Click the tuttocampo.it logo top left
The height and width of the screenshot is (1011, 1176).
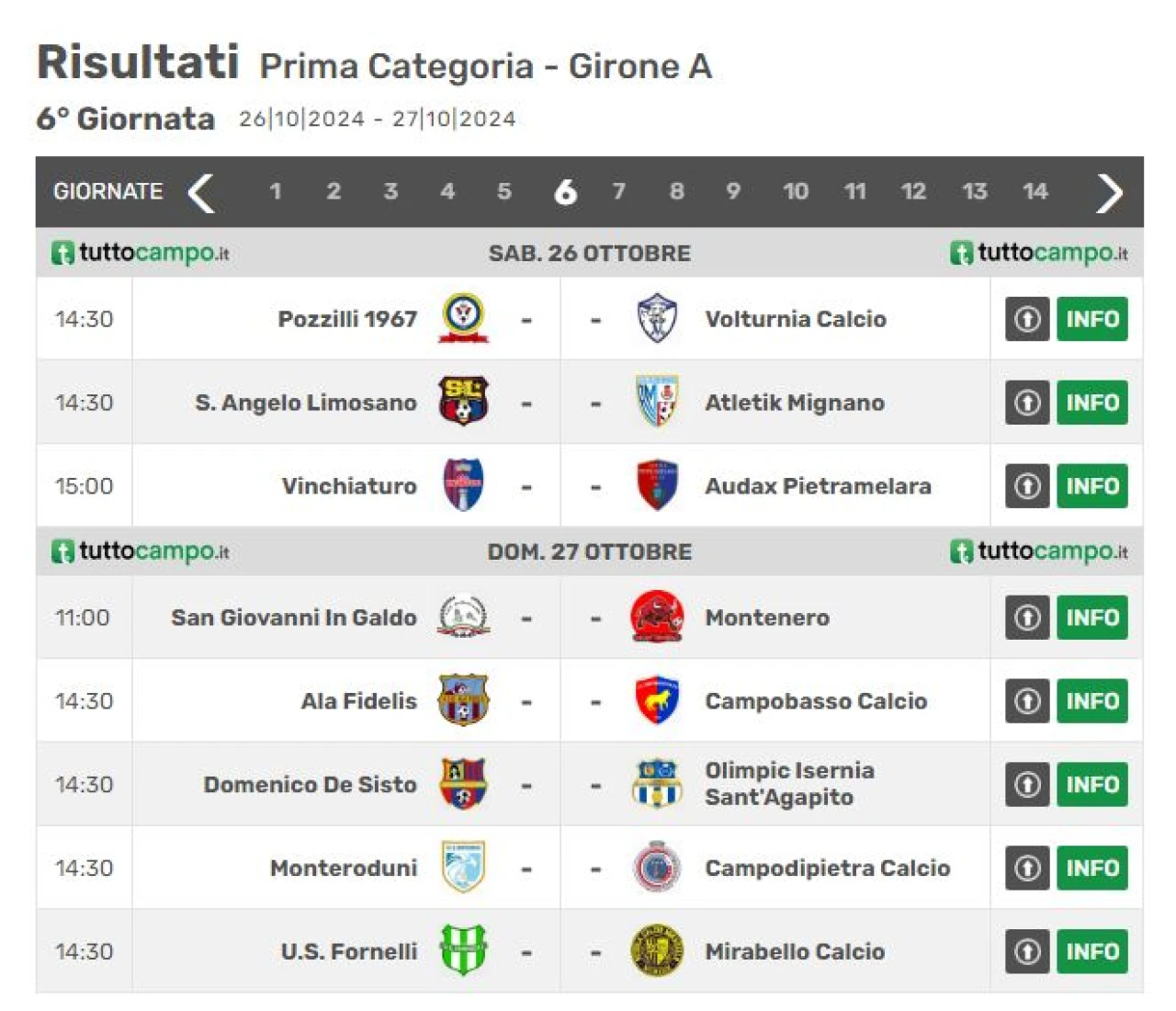coord(140,253)
